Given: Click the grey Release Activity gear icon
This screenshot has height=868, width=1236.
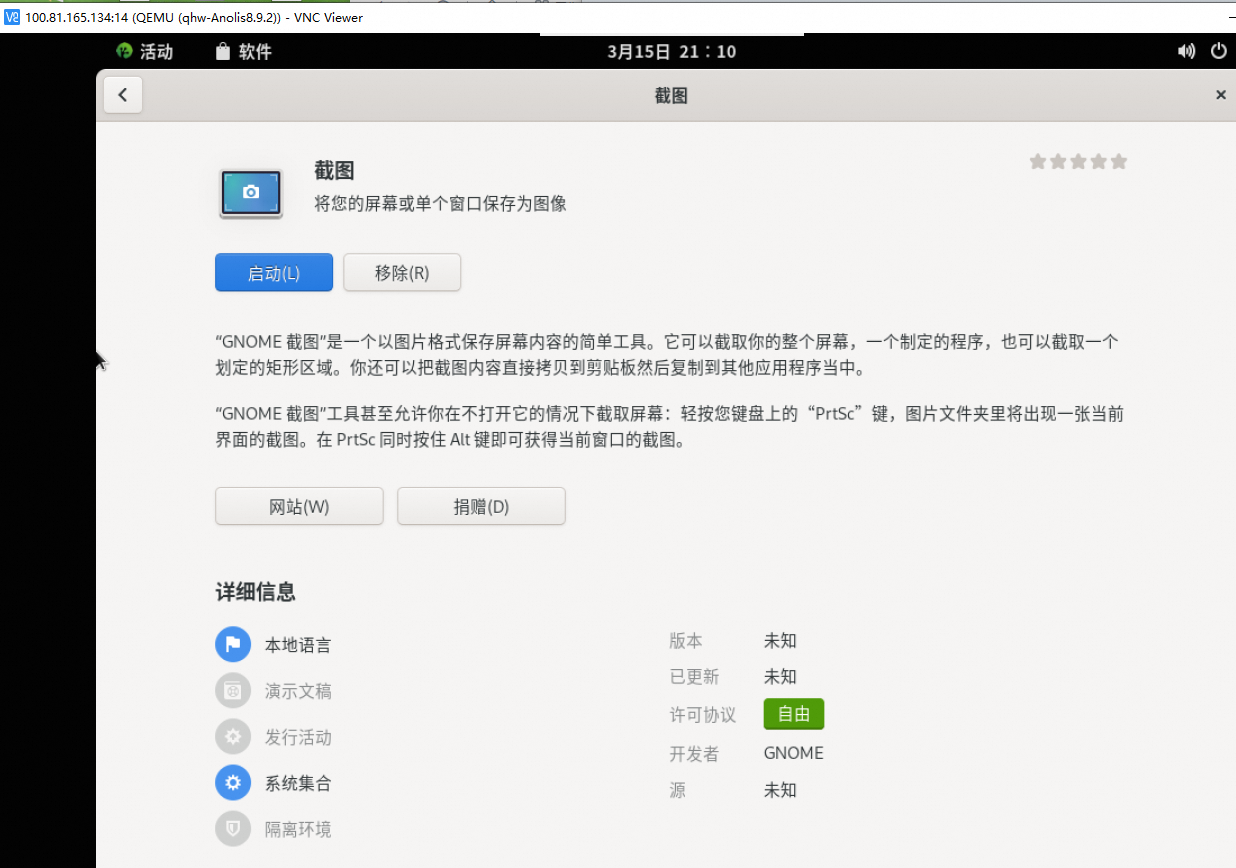Looking at the screenshot, I should (x=233, y=737).
